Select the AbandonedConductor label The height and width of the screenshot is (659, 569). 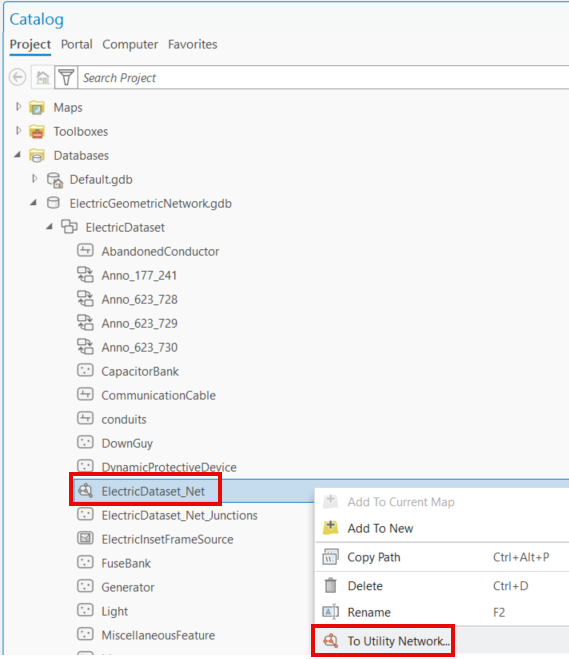coord(160,251)
